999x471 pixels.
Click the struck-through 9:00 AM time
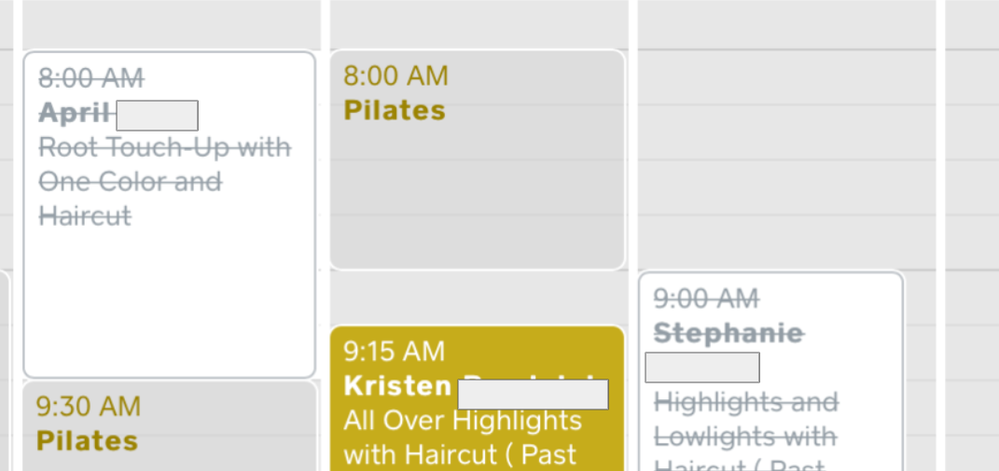coord(706,298)
